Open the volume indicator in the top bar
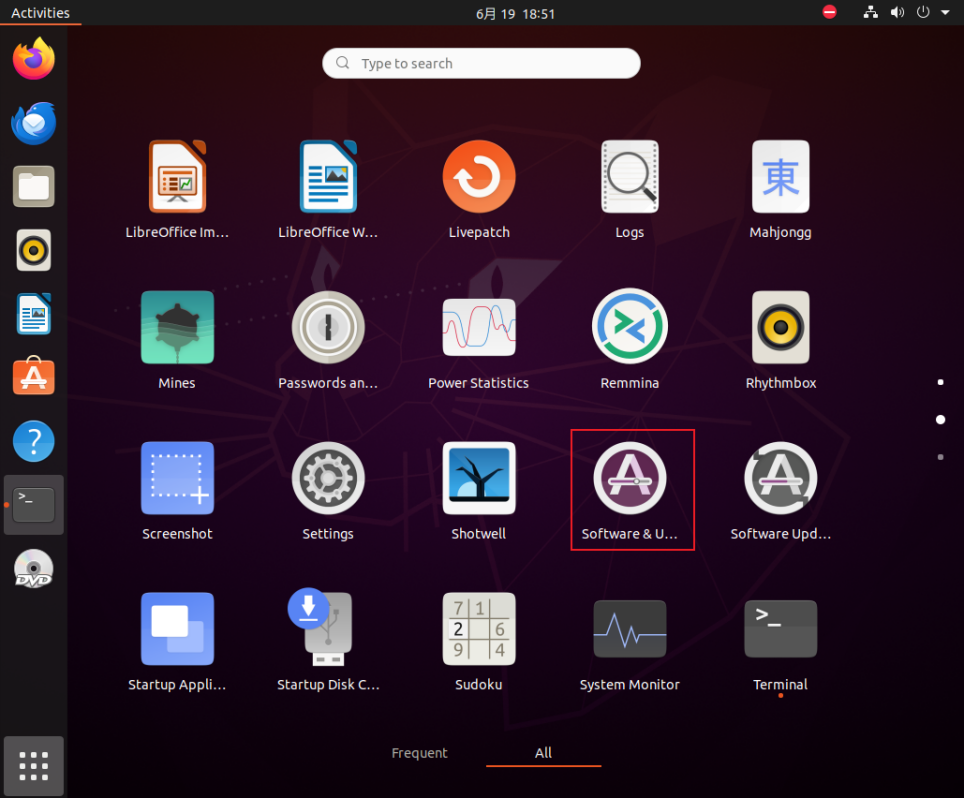Viewport: 964px width, 798px height. click(x=897, y=12)
